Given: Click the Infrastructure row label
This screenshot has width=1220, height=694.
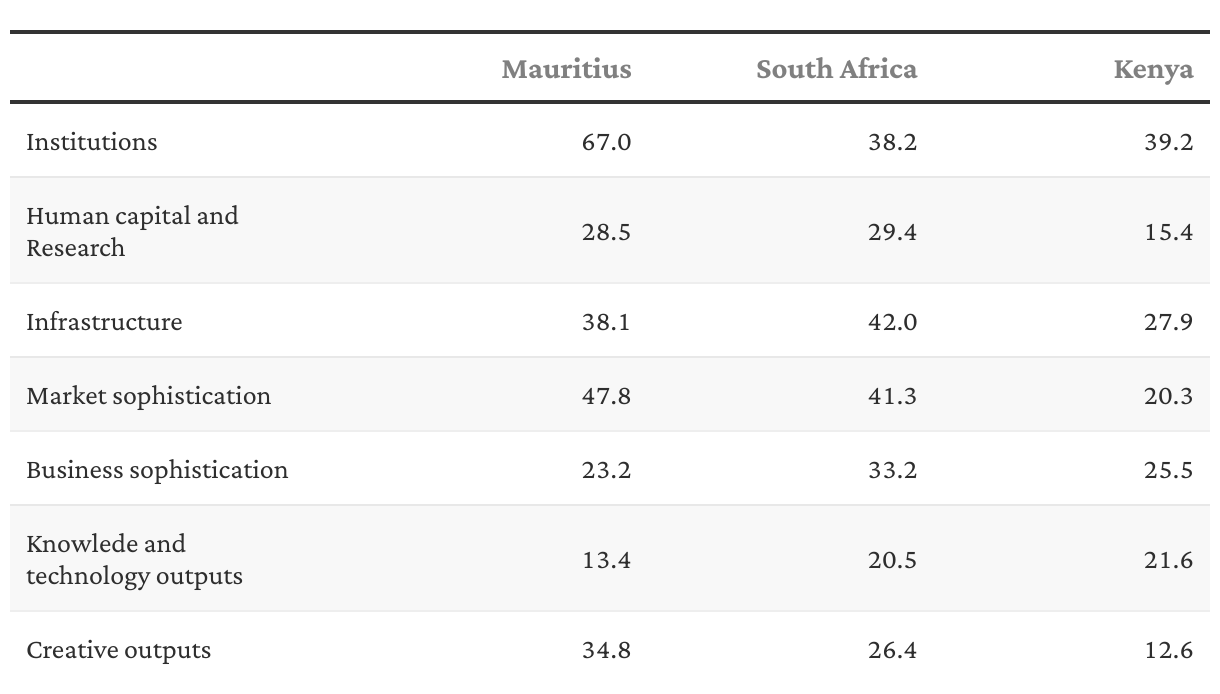Looking at the screenshot, I should [x=104, y=322].
